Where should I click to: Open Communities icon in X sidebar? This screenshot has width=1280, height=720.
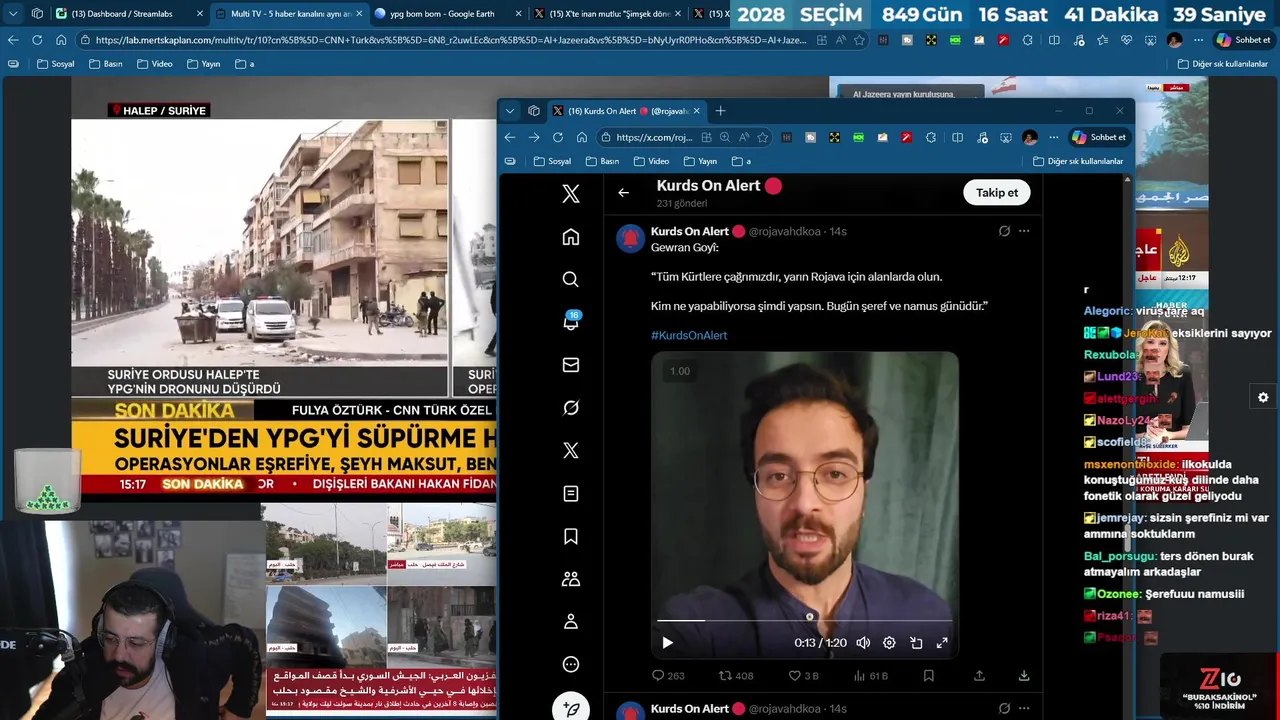(x=571, y=579)
